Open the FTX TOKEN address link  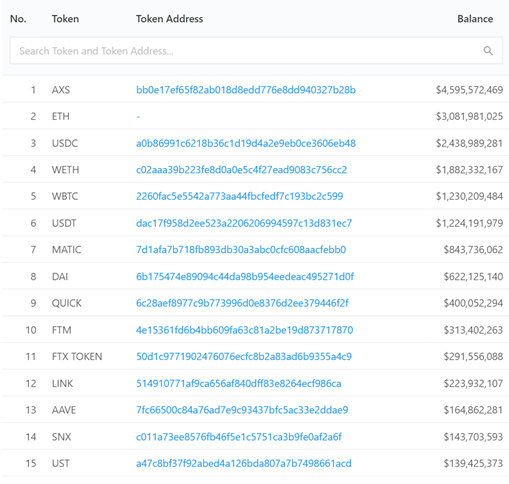click(244, 357)
